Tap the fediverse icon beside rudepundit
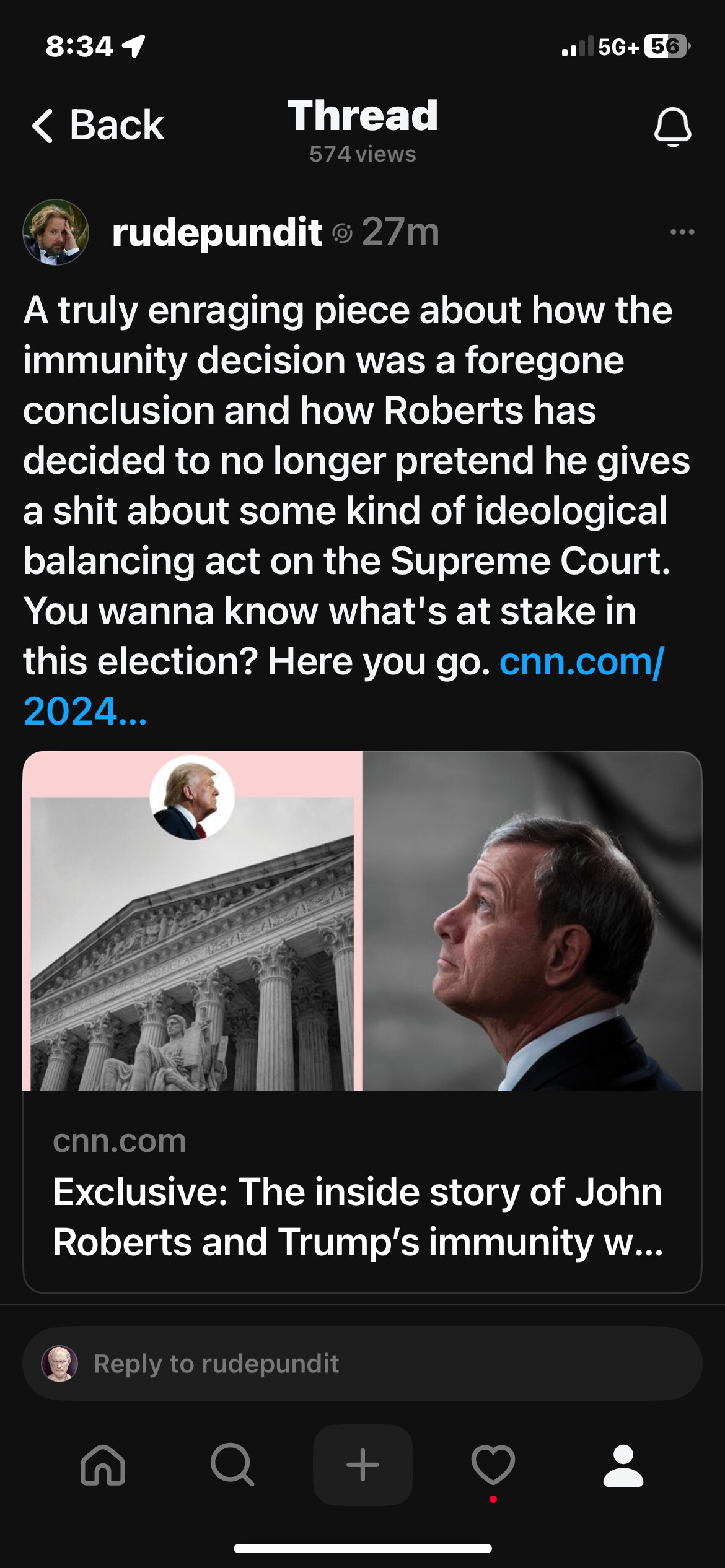Viewport: 725px width, 1568px height. [x=342, y=233]
